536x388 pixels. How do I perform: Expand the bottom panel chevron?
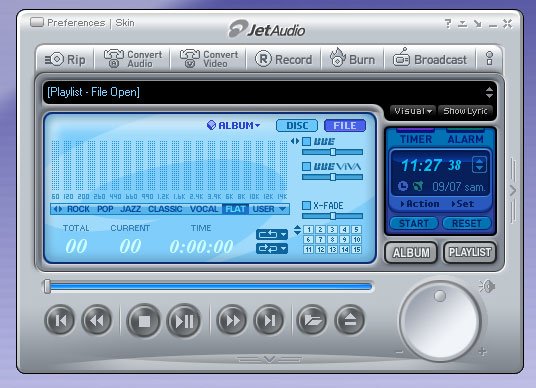tap(269, 359)
